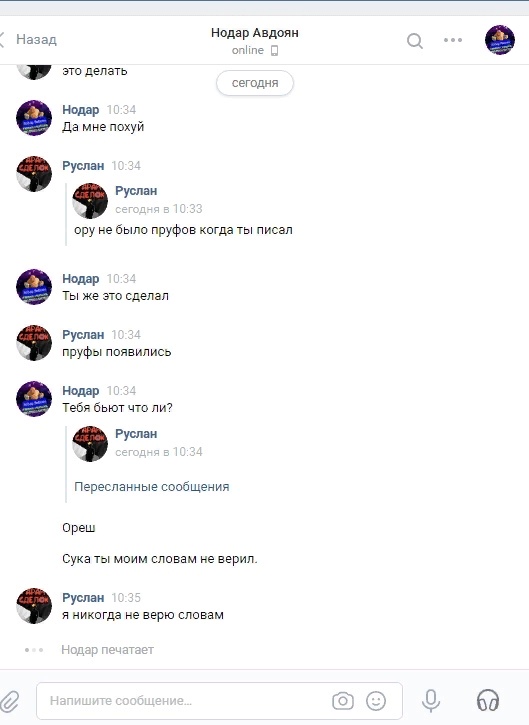Viewport: 529px width, 725px height.
Task: Attach a photo using the camera icon
Action: click(343, 701)
